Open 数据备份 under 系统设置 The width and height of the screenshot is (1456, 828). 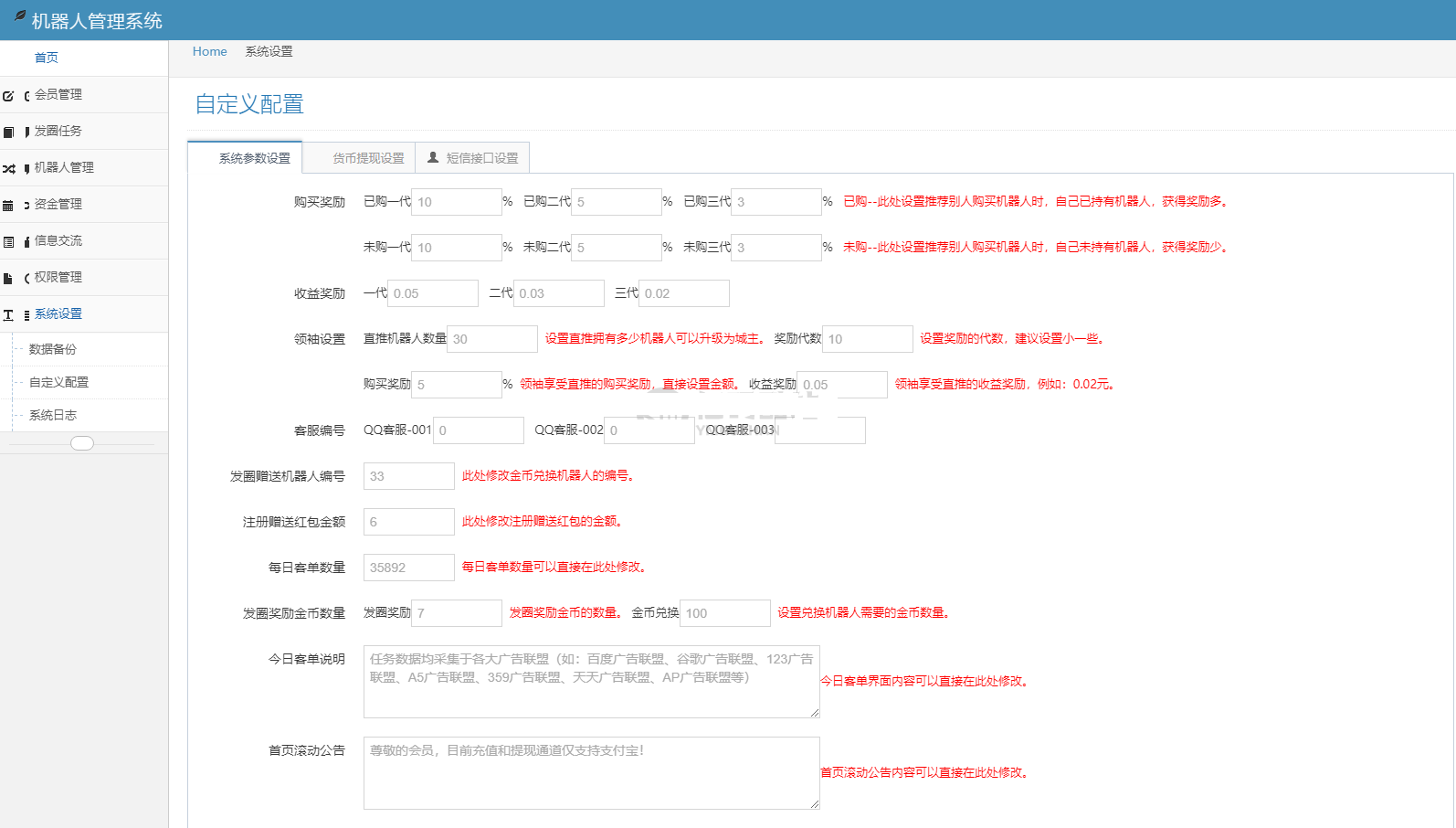53,349
